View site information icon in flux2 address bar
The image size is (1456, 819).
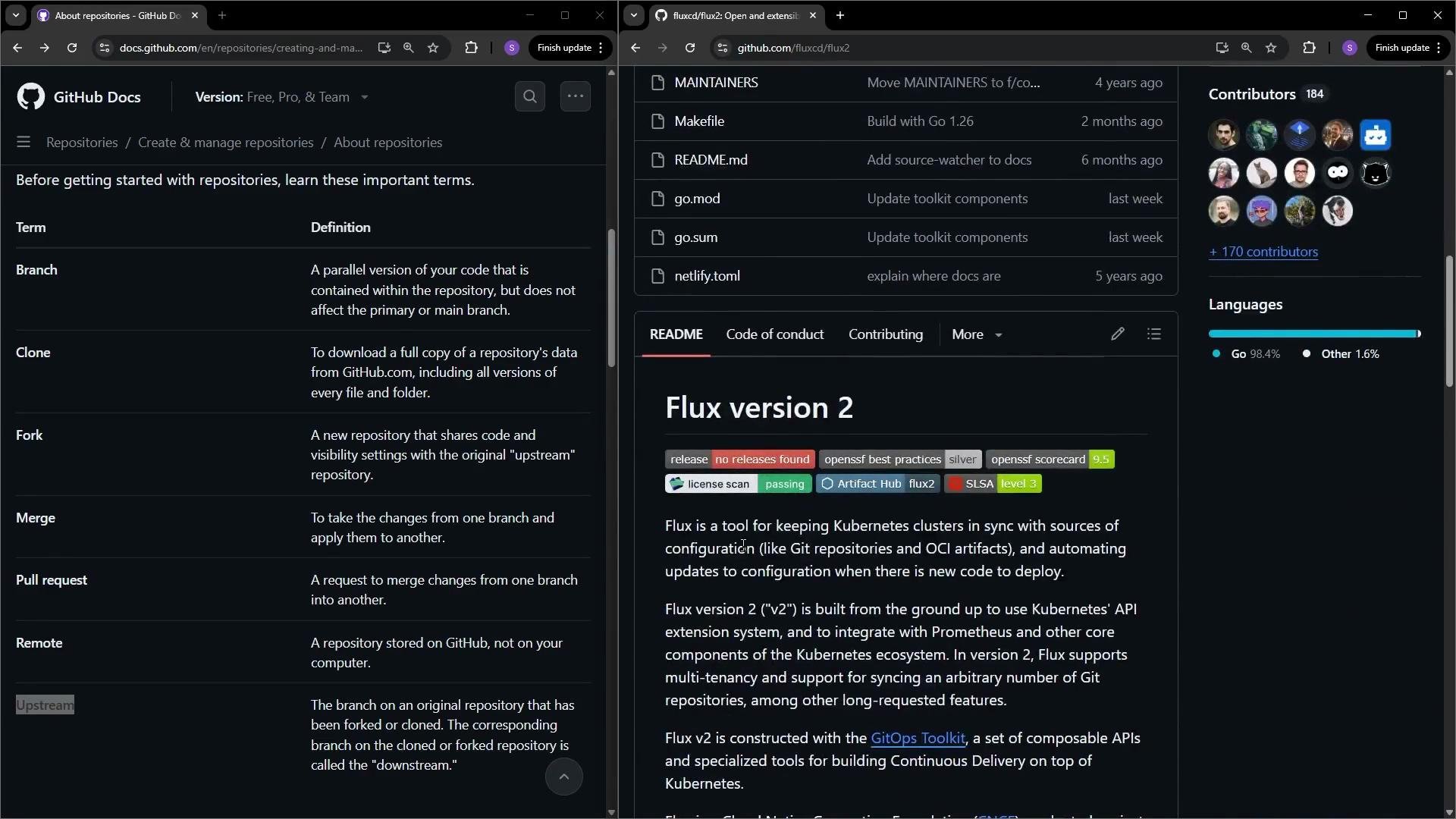723,48
